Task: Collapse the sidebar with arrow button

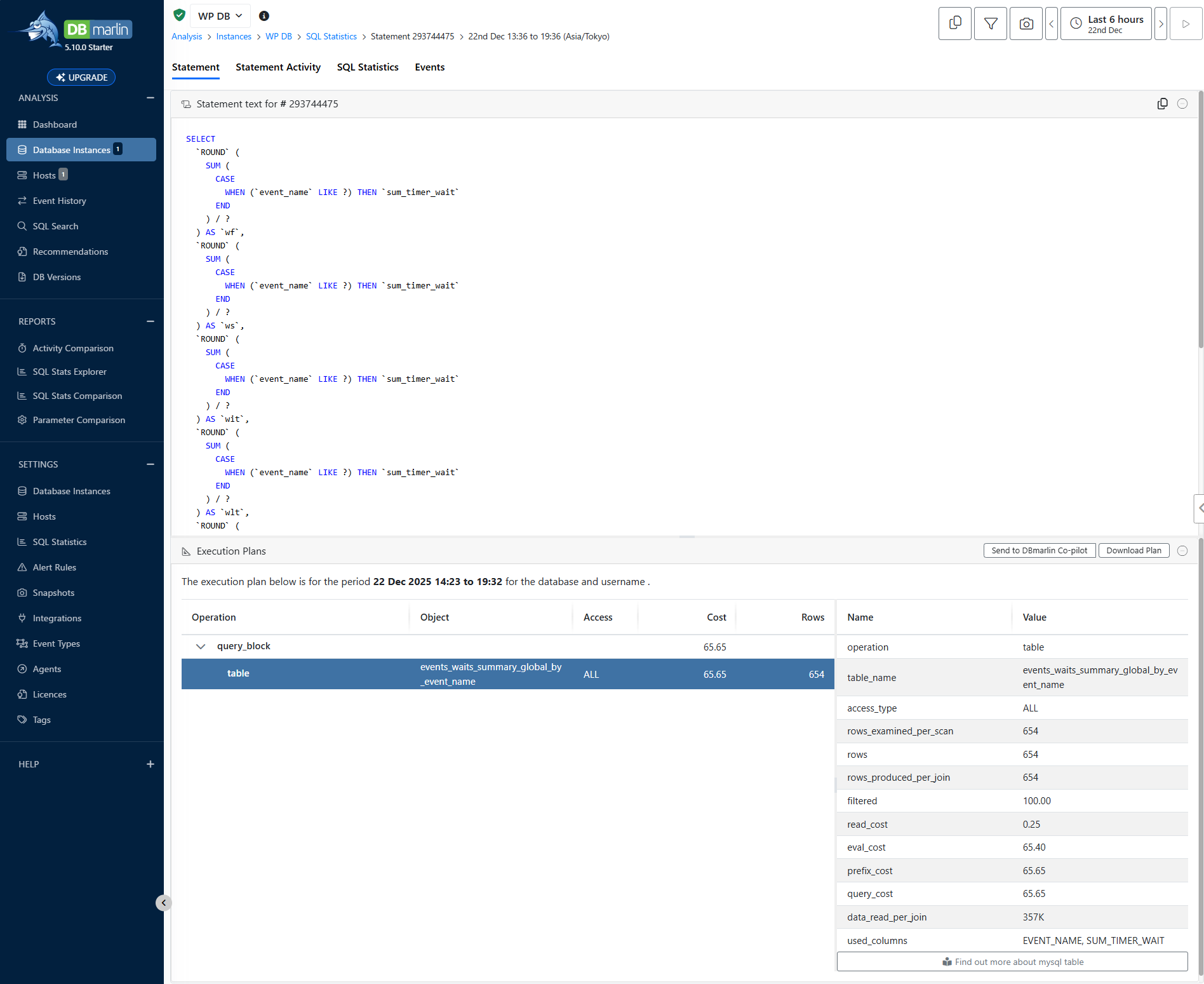Action: coord(163,903)
